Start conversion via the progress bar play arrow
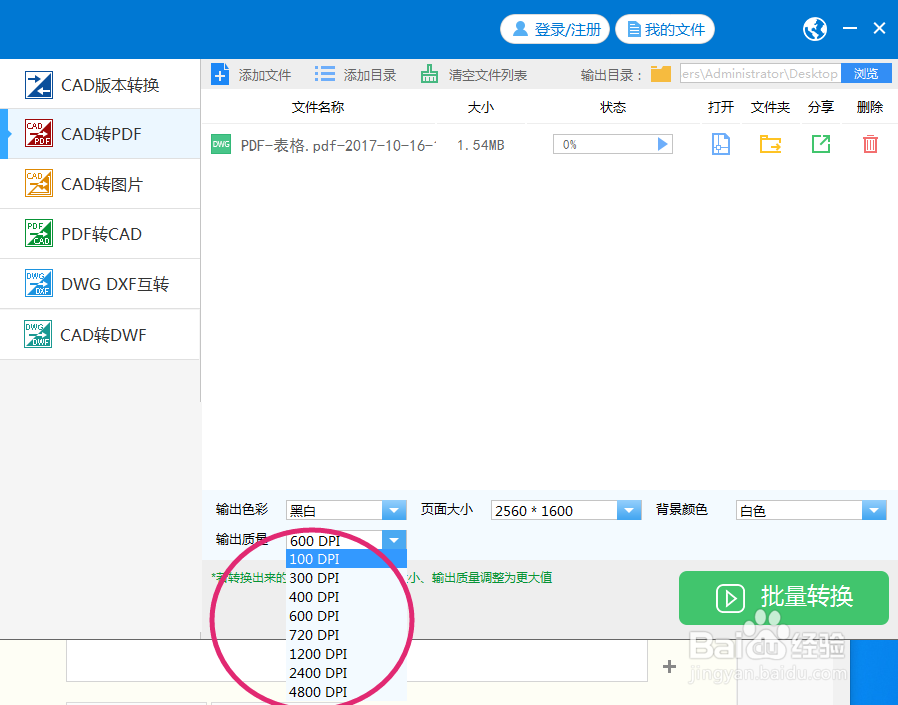 [x=662, y=144]
